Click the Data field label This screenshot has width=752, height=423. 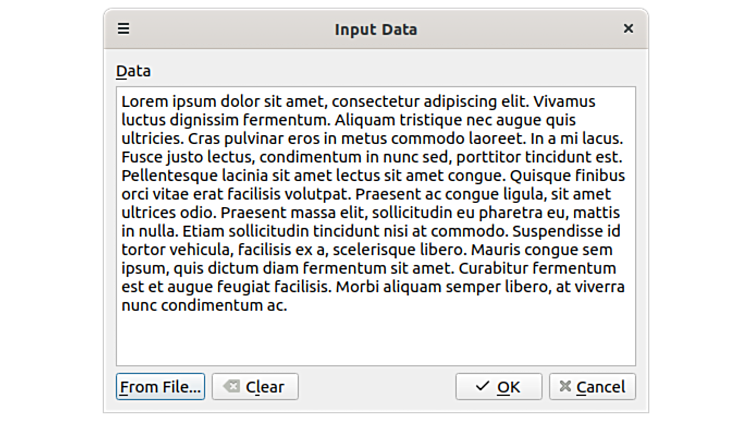[x=133, y=72]
